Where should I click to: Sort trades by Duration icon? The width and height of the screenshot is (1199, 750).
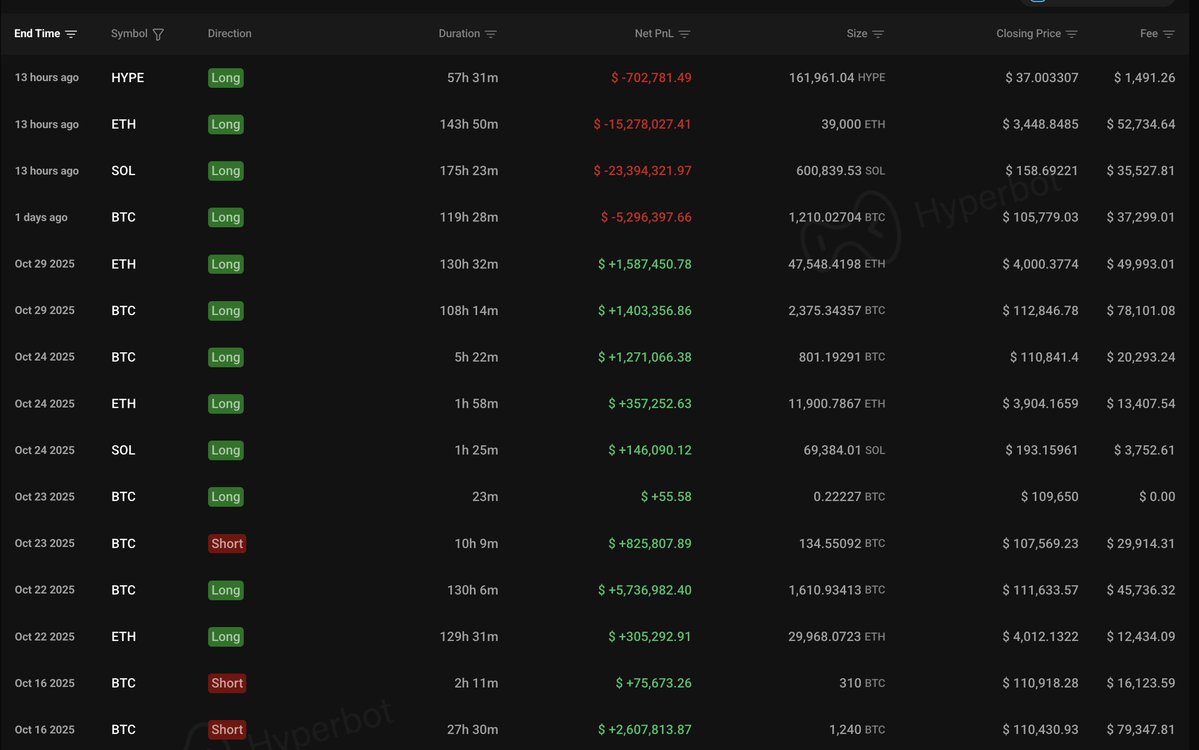[x=491, y=34]
